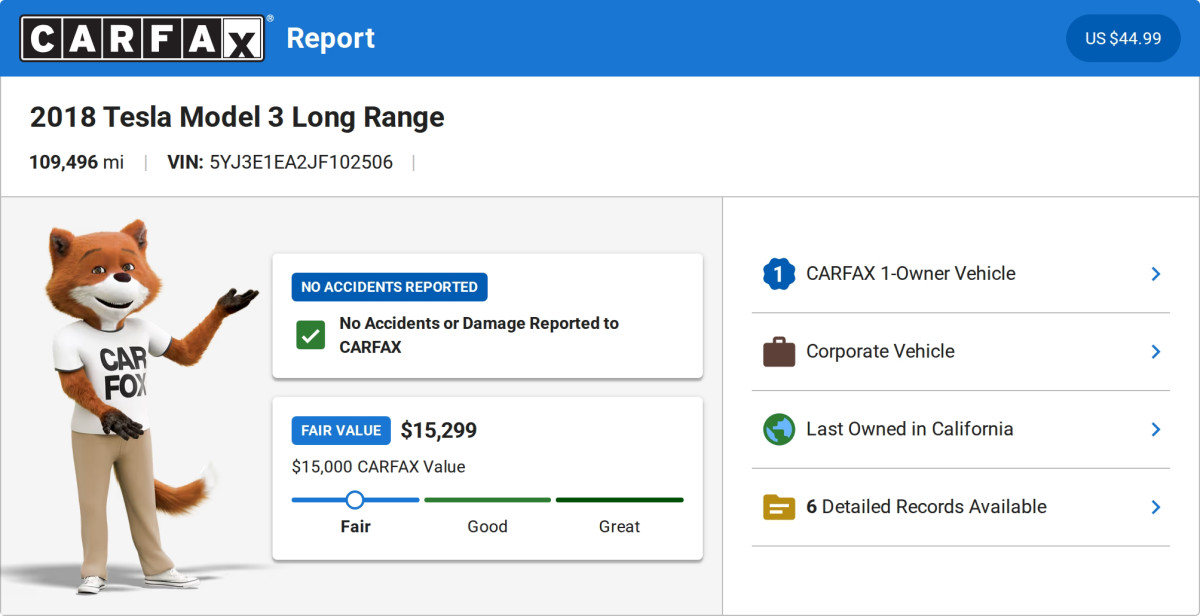
Task: Expand CARFAX 1-Owner Vehicle chevron
Action: tap(1156, 274)
